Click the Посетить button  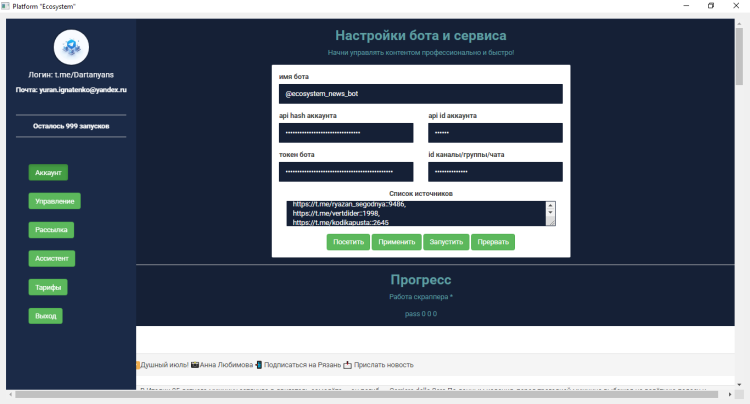click(348, 242)
